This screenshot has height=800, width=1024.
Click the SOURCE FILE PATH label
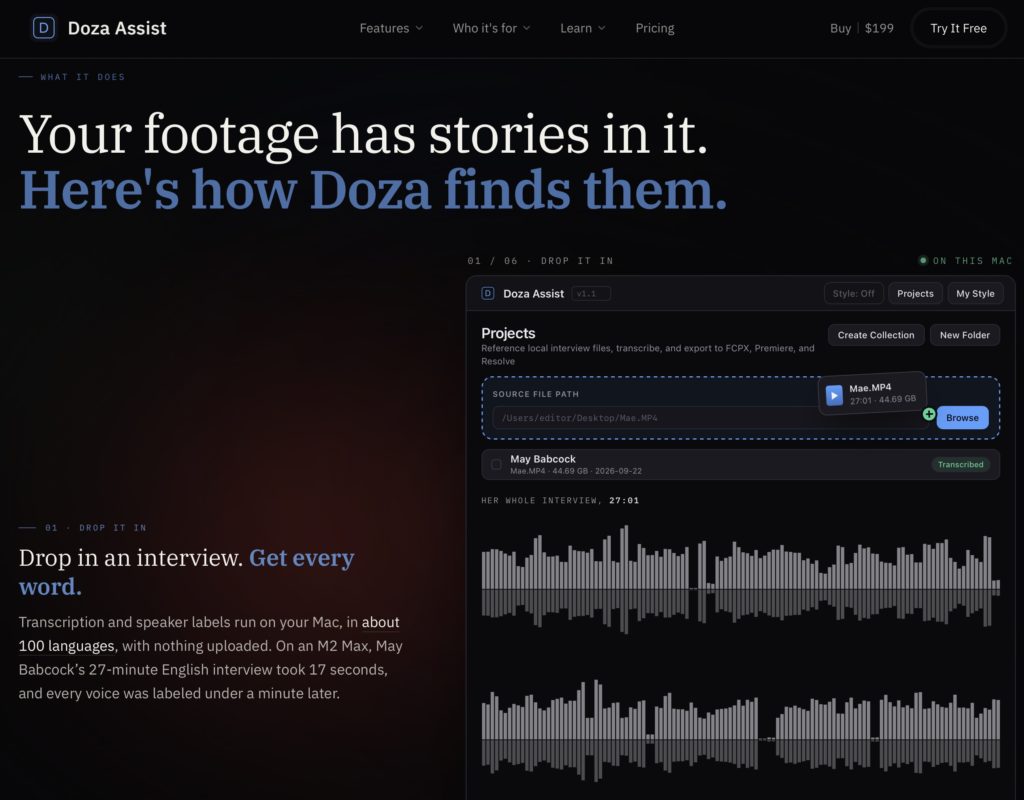[x=536, y=394]
